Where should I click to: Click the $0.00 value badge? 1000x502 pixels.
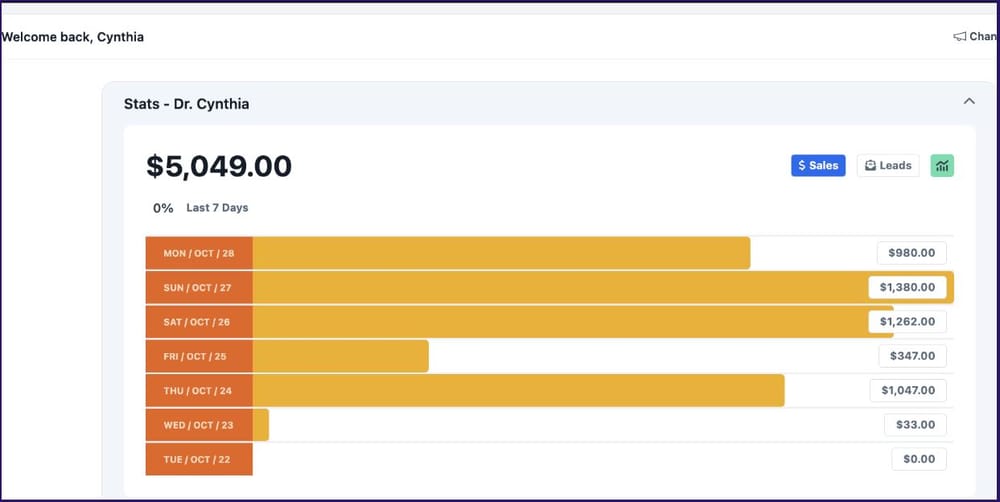click(x=919, y=459)
